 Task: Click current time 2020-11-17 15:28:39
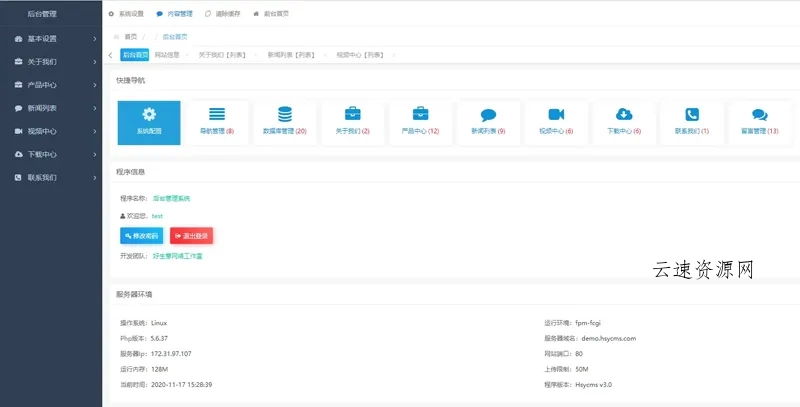coord(182,385)
